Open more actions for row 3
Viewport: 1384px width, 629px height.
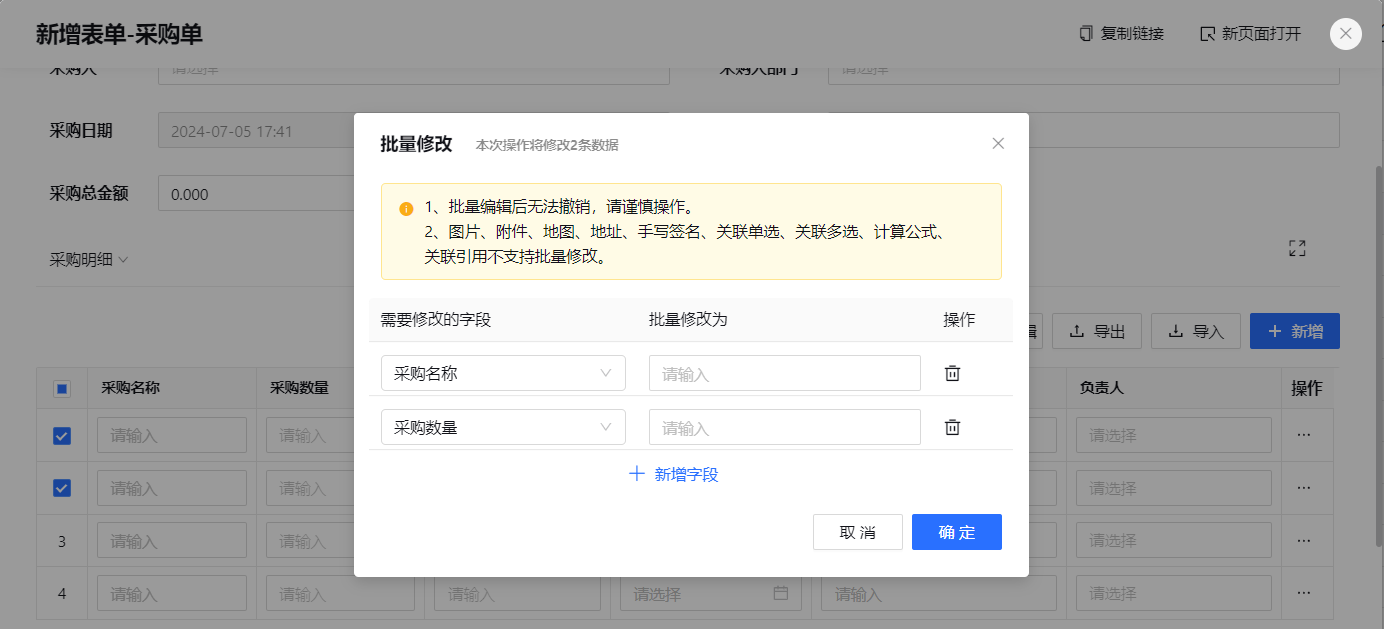pyautogui.click(x=1303, y=540)
